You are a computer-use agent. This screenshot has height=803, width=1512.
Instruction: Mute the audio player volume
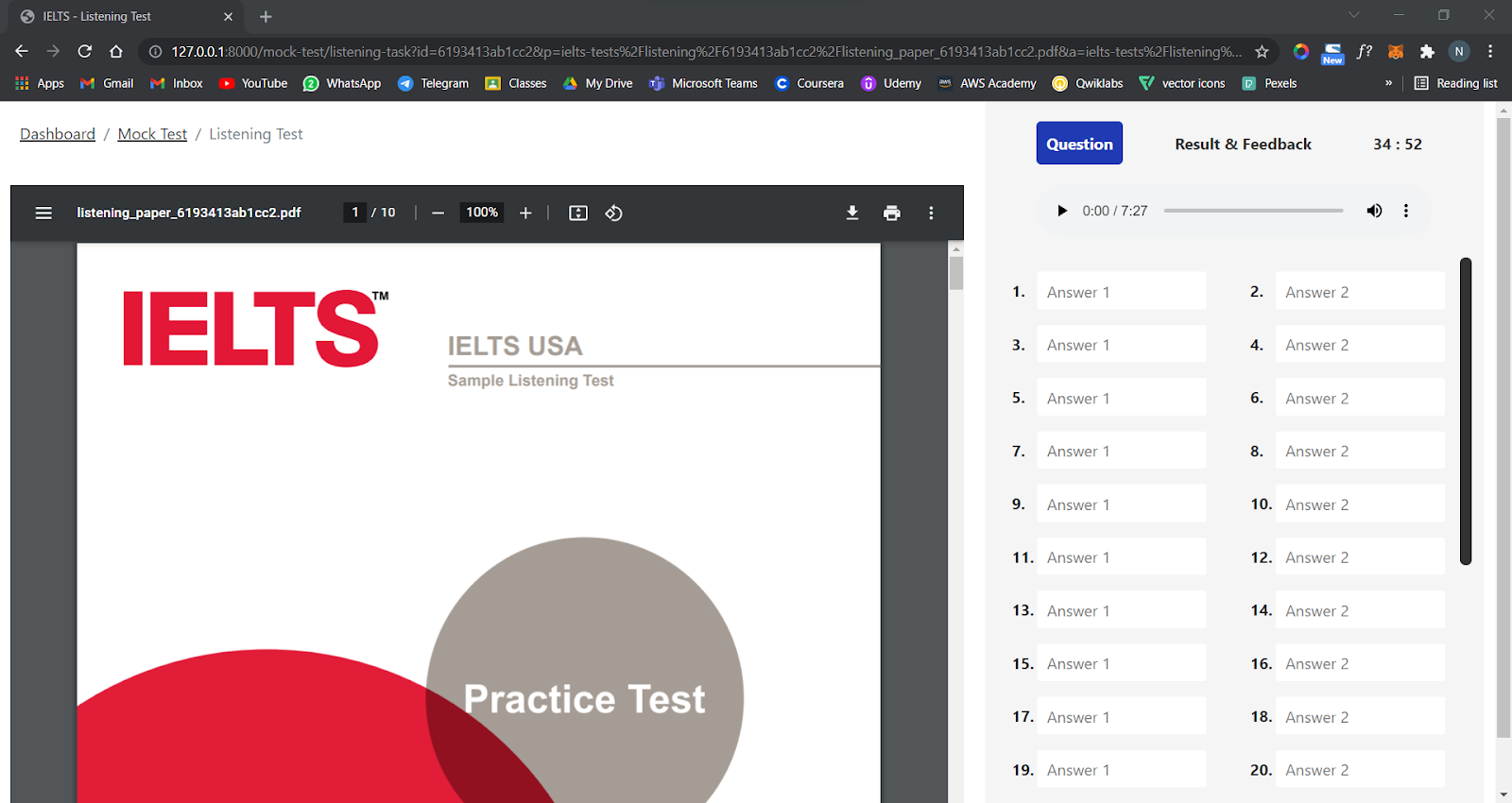tap(1374, 211)
